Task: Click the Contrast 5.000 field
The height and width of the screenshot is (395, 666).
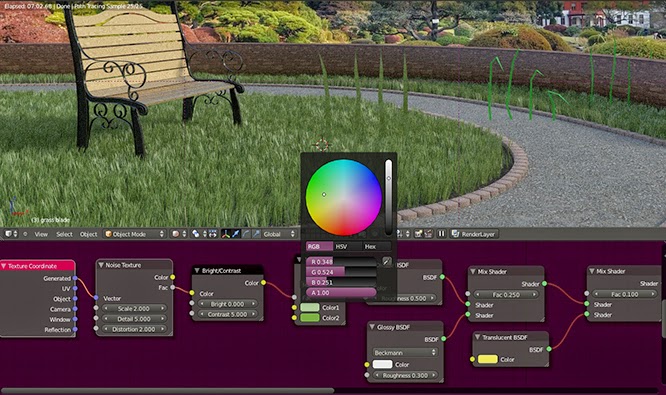Action: click(228, 314)
